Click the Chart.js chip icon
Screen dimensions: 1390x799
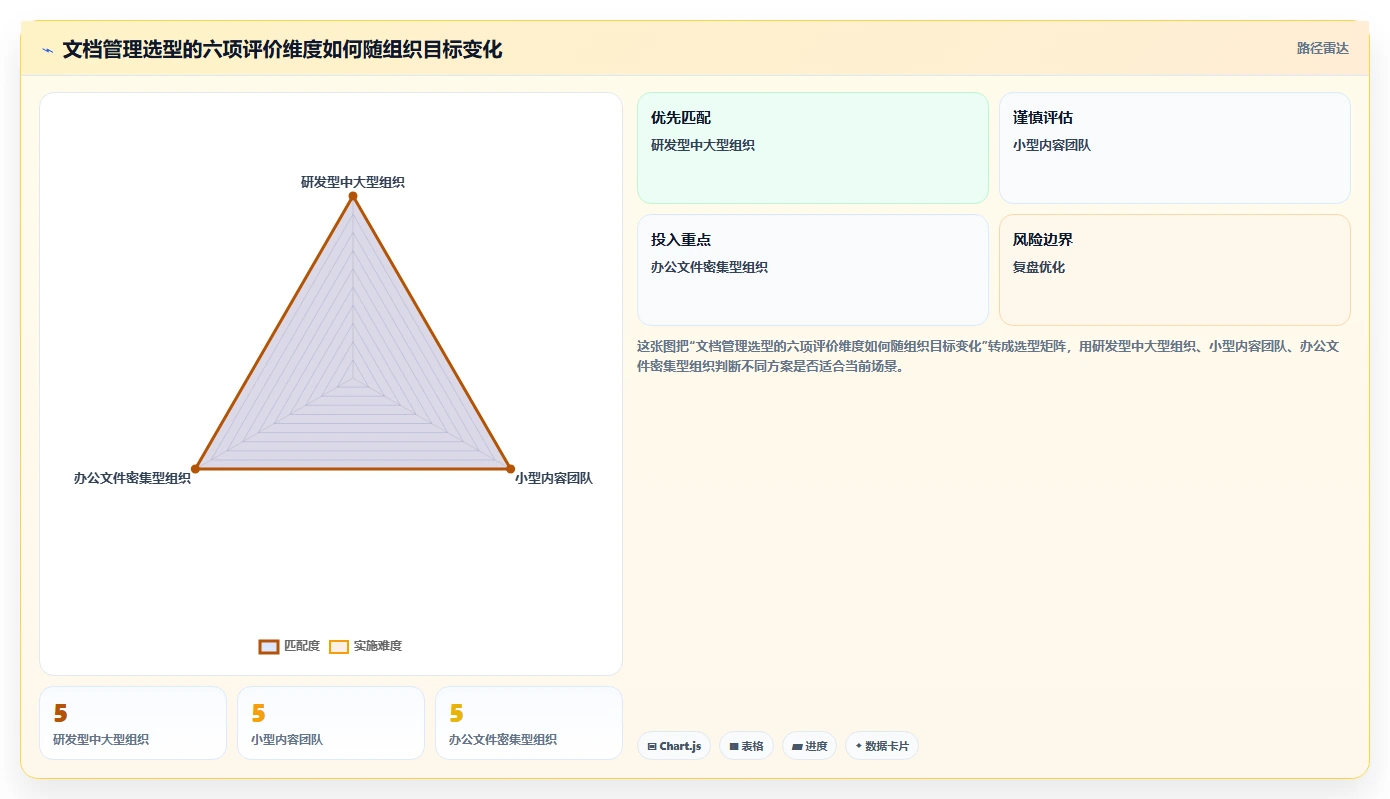point(652,747)
